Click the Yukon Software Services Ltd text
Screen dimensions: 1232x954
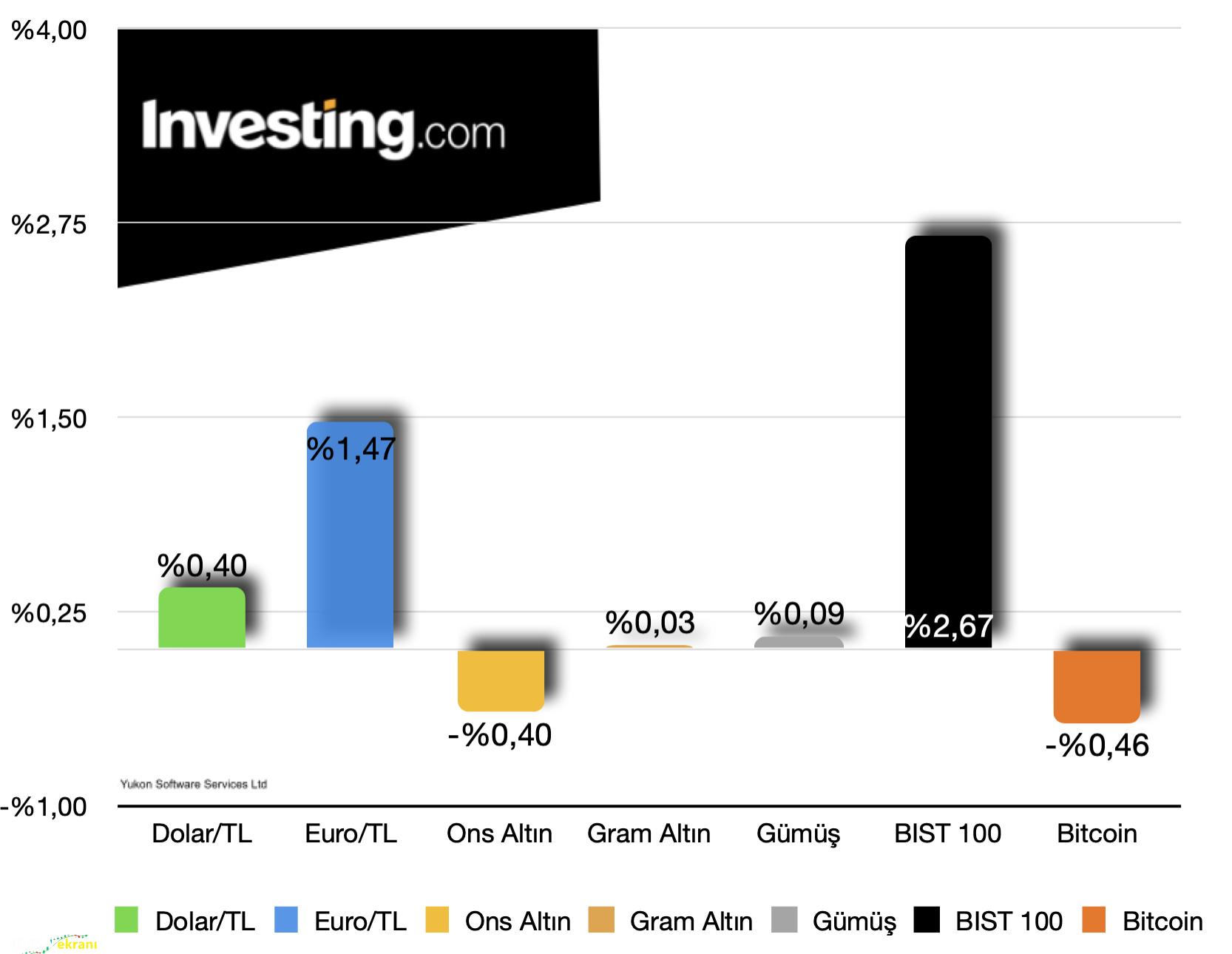coord(194,784)
